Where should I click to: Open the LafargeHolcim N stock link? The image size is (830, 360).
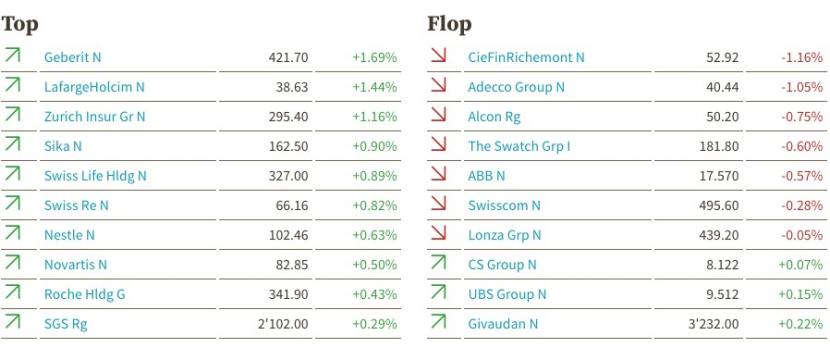click(94, 87)
